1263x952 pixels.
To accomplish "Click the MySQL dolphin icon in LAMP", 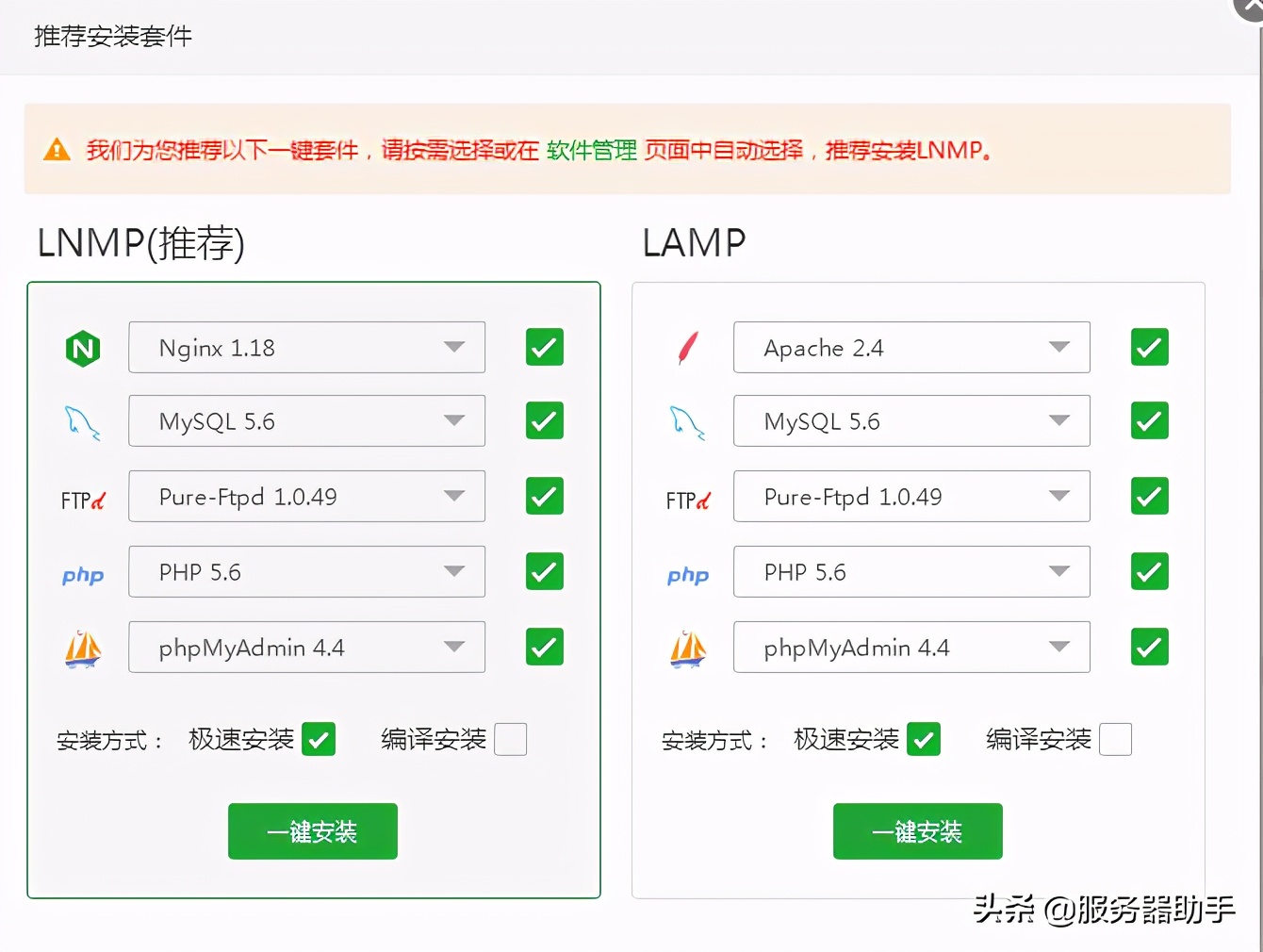I will point(688,422).
